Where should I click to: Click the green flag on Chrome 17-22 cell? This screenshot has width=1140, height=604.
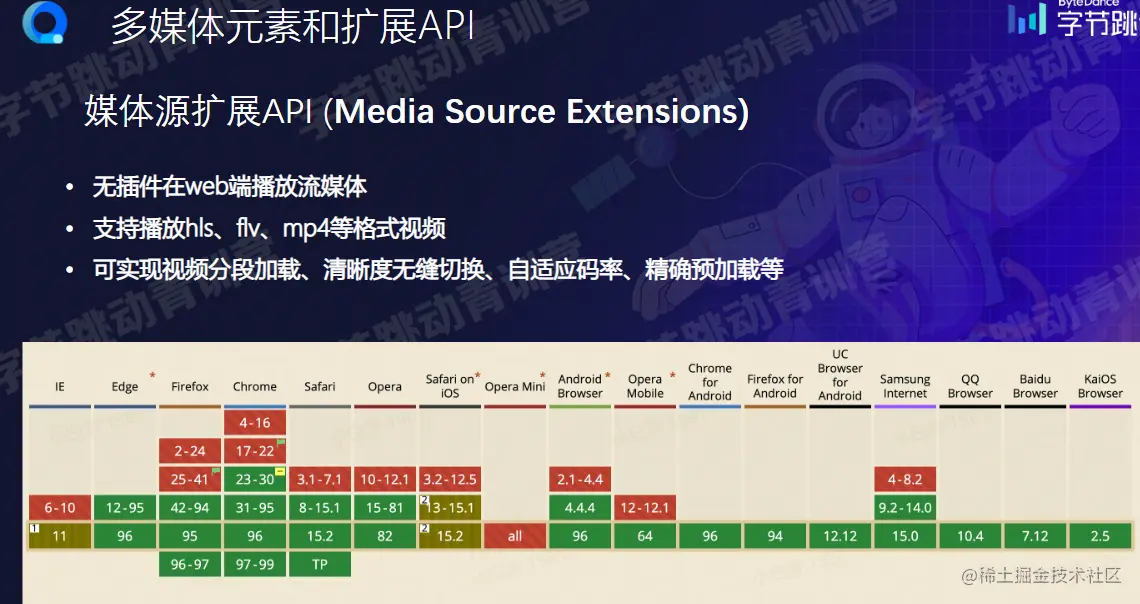[x=281, y=442]
